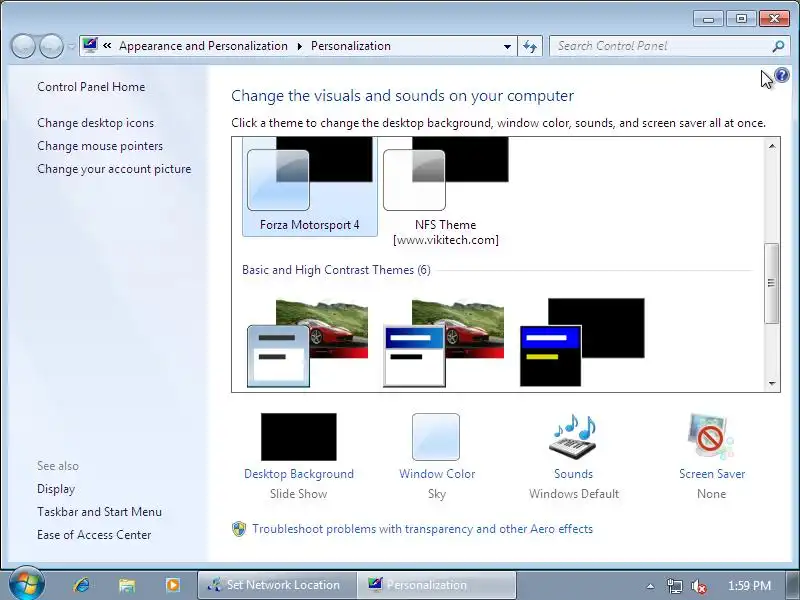This screenshot has width=800, height=600.
Task: Open the Desktop Background black preview
Action: tap(298, 437)
